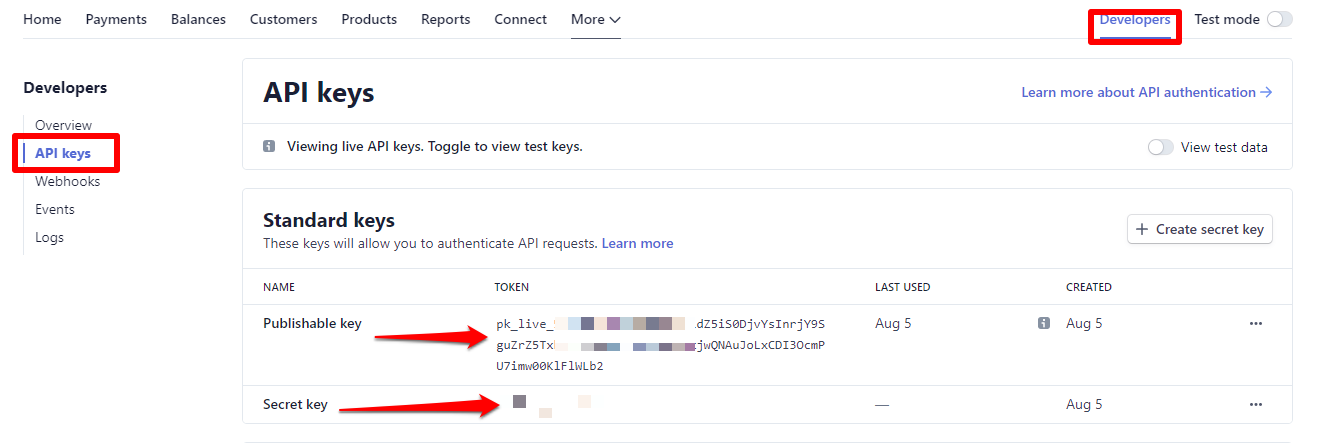The image size is (1320, 443).
Task: Open the three-dot menu for Secret key
Action: 1255,405
